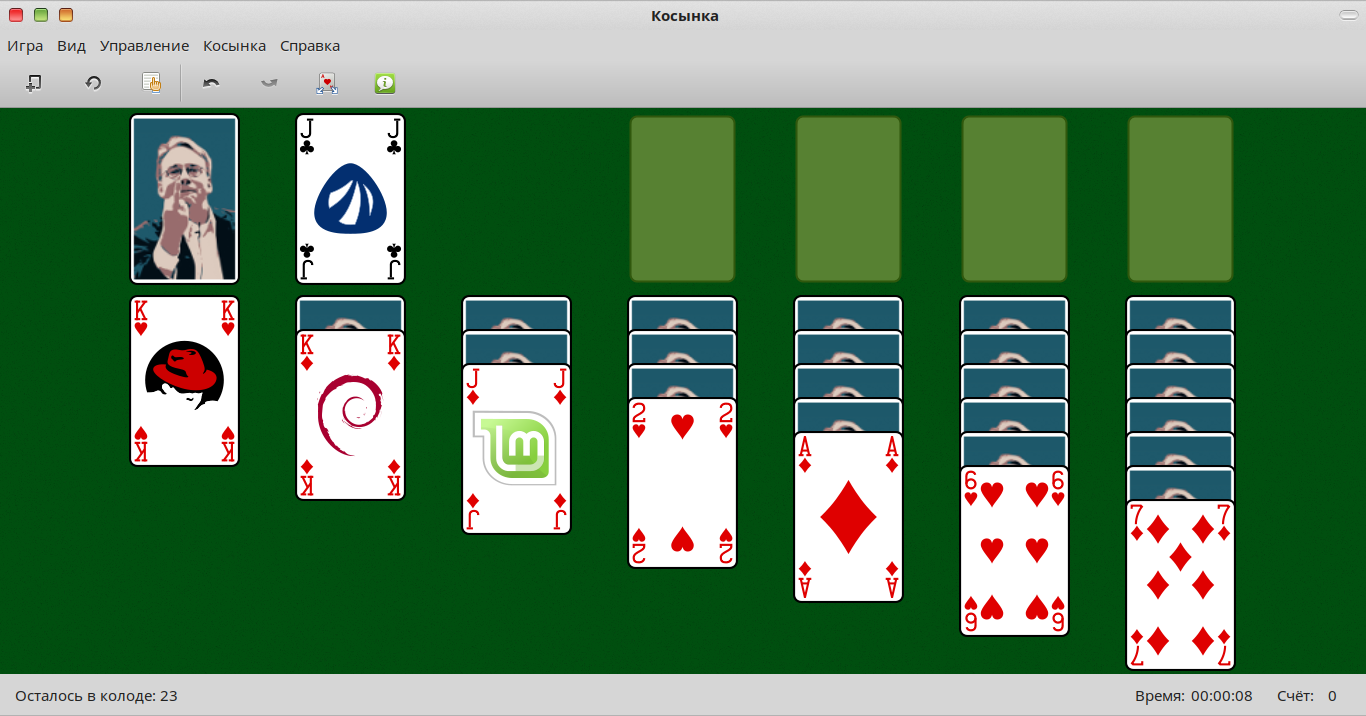Open the Управление menu
Screen dimensions: 1366x716
144,46
